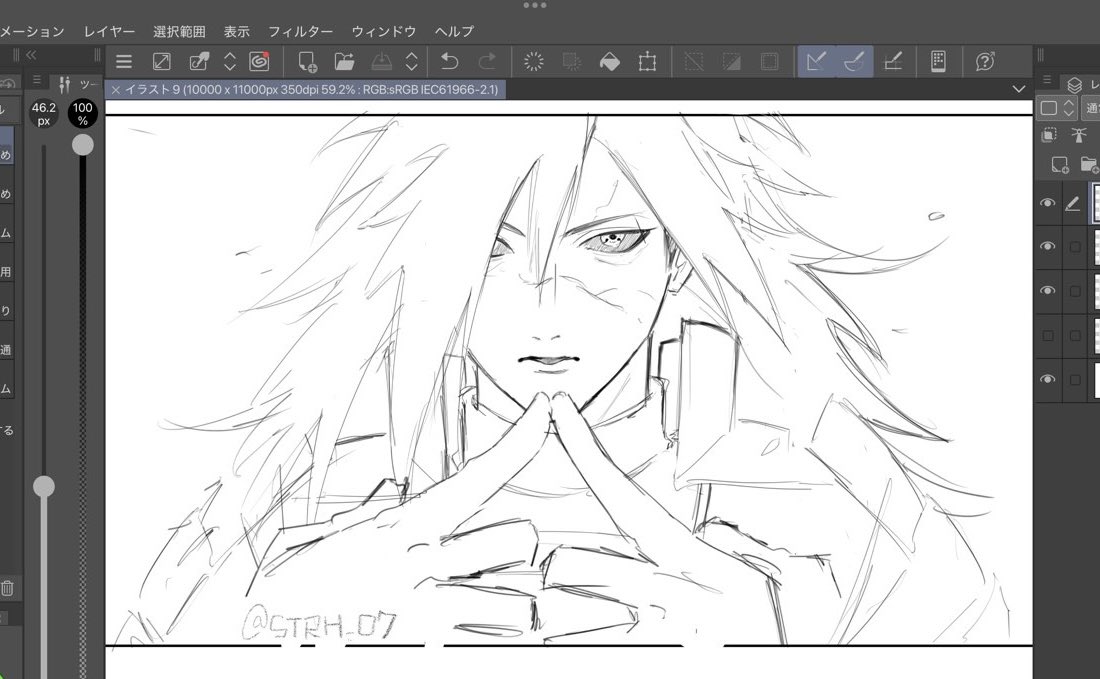Click the set reference layer lighthouse icon
The image size is (1100, 679).
tap(1078, 135)
